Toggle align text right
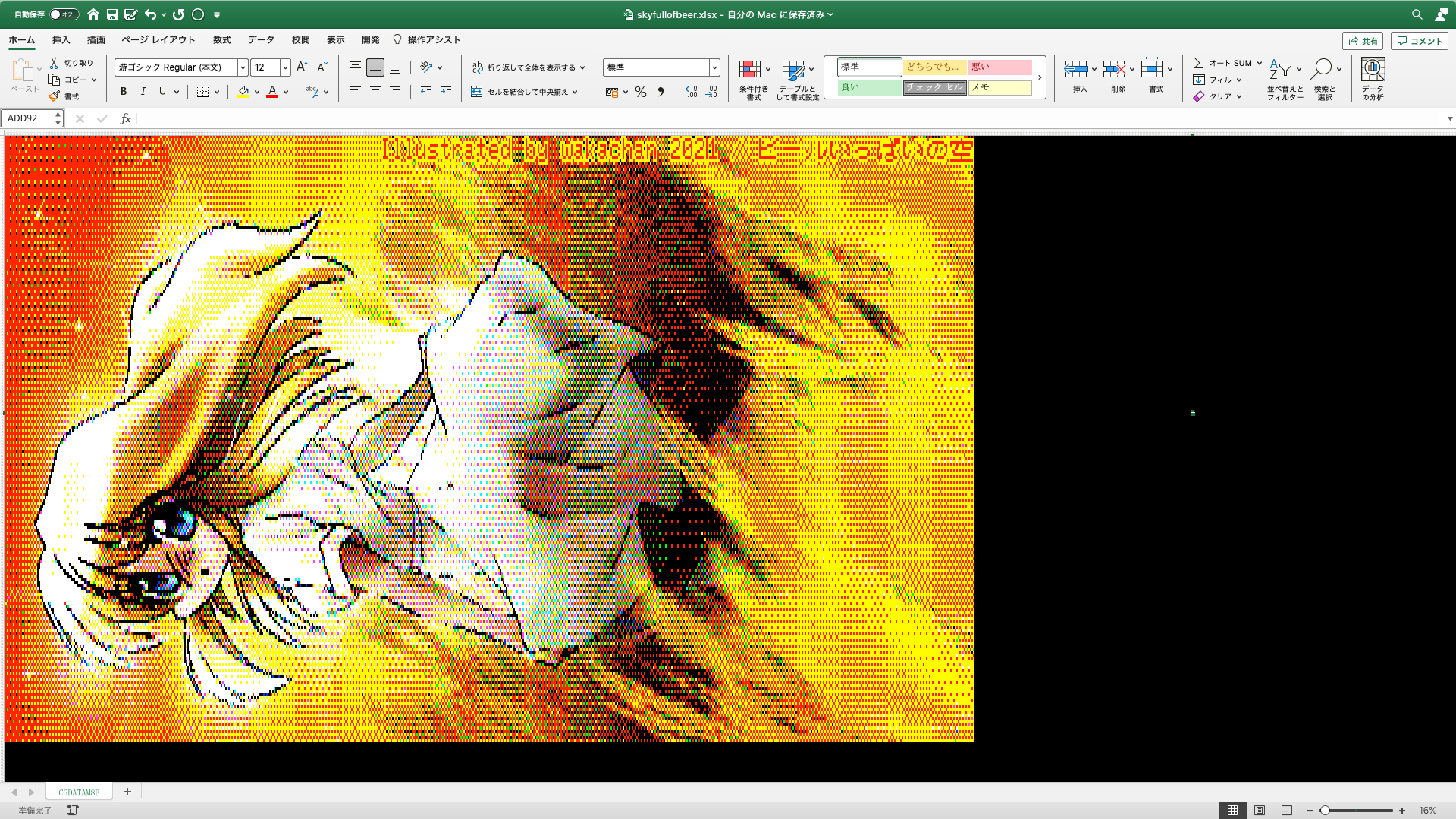This screenshot has width=1456, height=819. 395,92
